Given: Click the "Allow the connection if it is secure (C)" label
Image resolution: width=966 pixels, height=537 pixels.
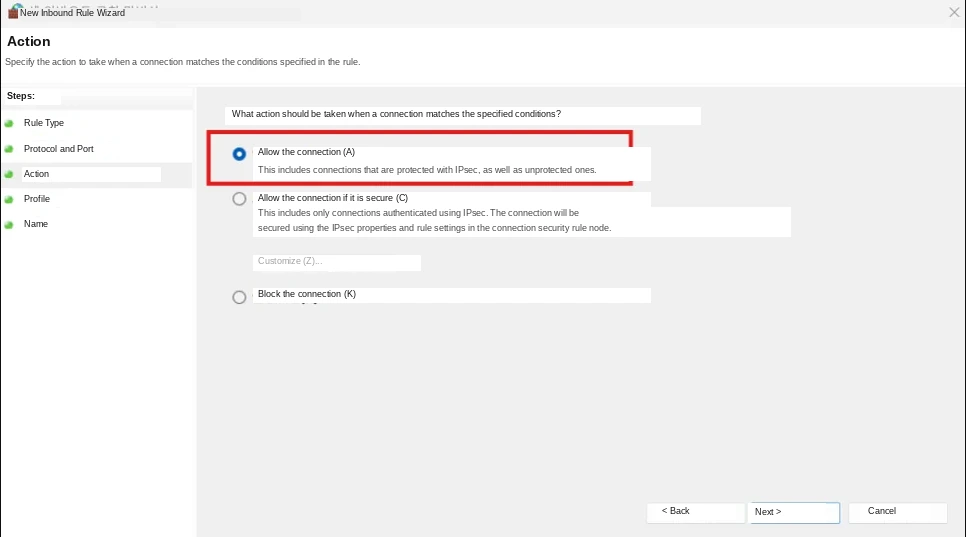Looking at the screenshot, I should [333, 198].
